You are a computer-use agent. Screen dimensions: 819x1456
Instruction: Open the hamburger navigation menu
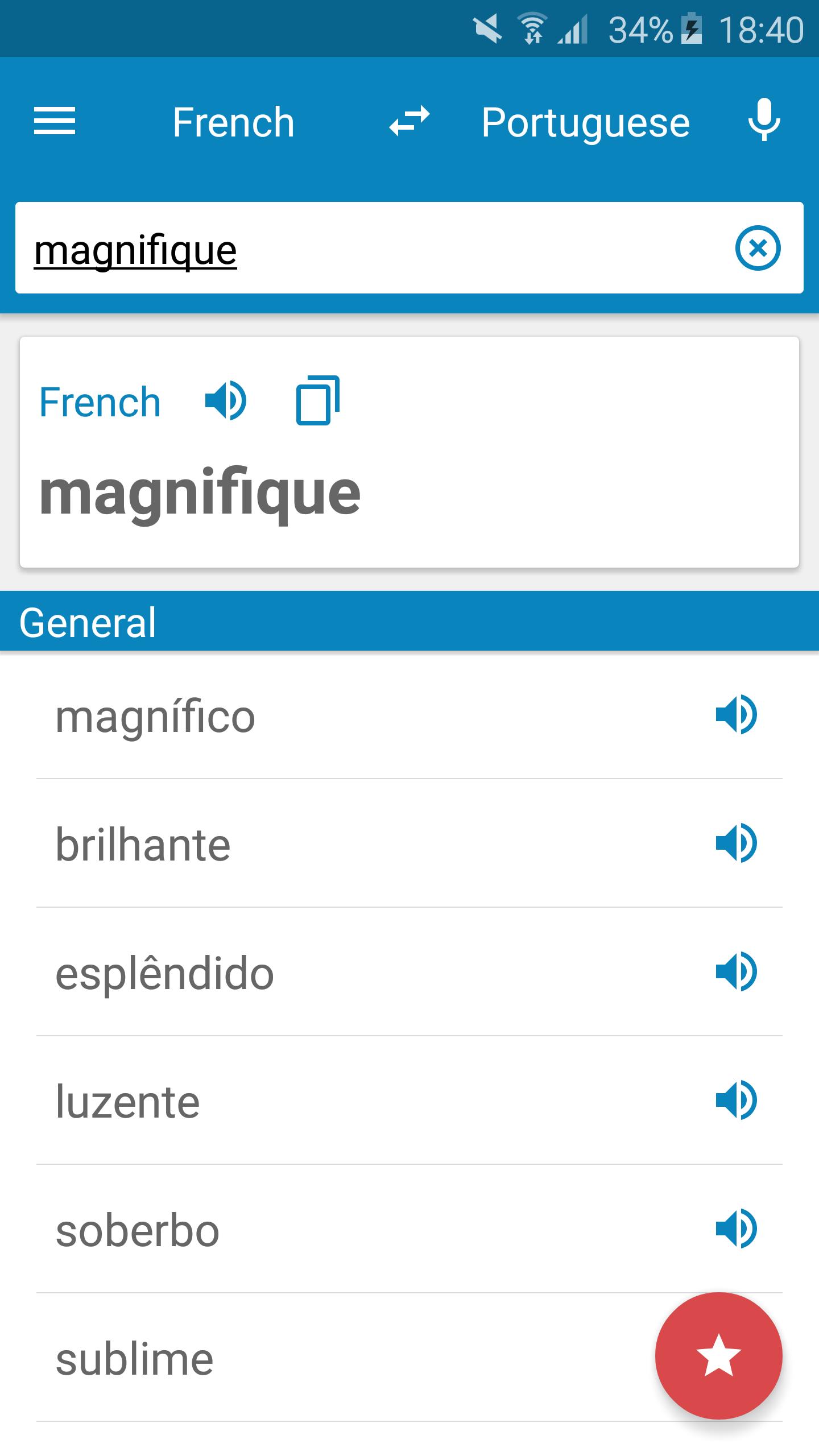(55, 122)
